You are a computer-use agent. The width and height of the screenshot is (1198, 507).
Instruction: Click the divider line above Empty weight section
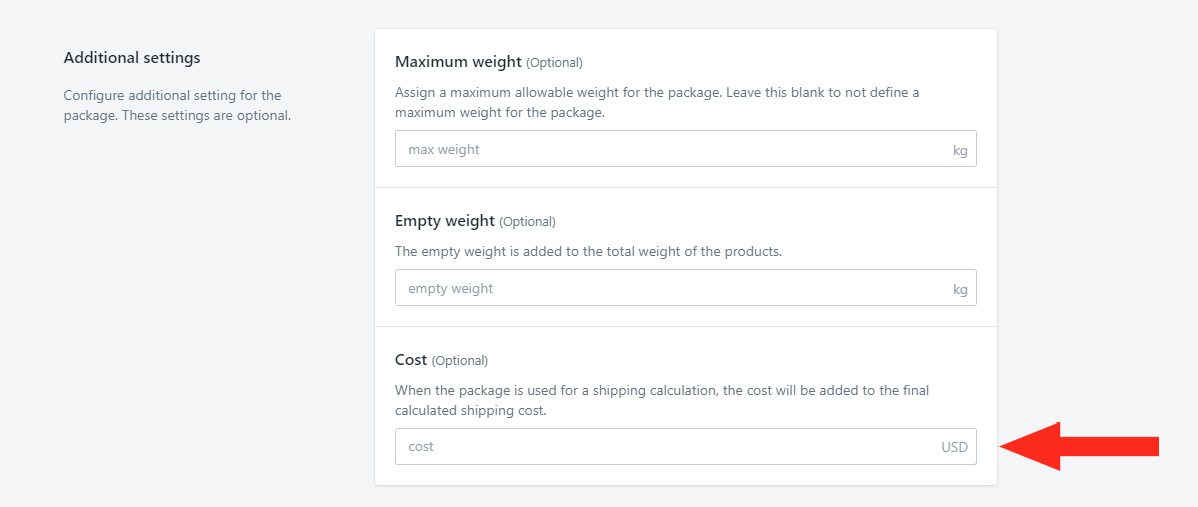[685, 187]
